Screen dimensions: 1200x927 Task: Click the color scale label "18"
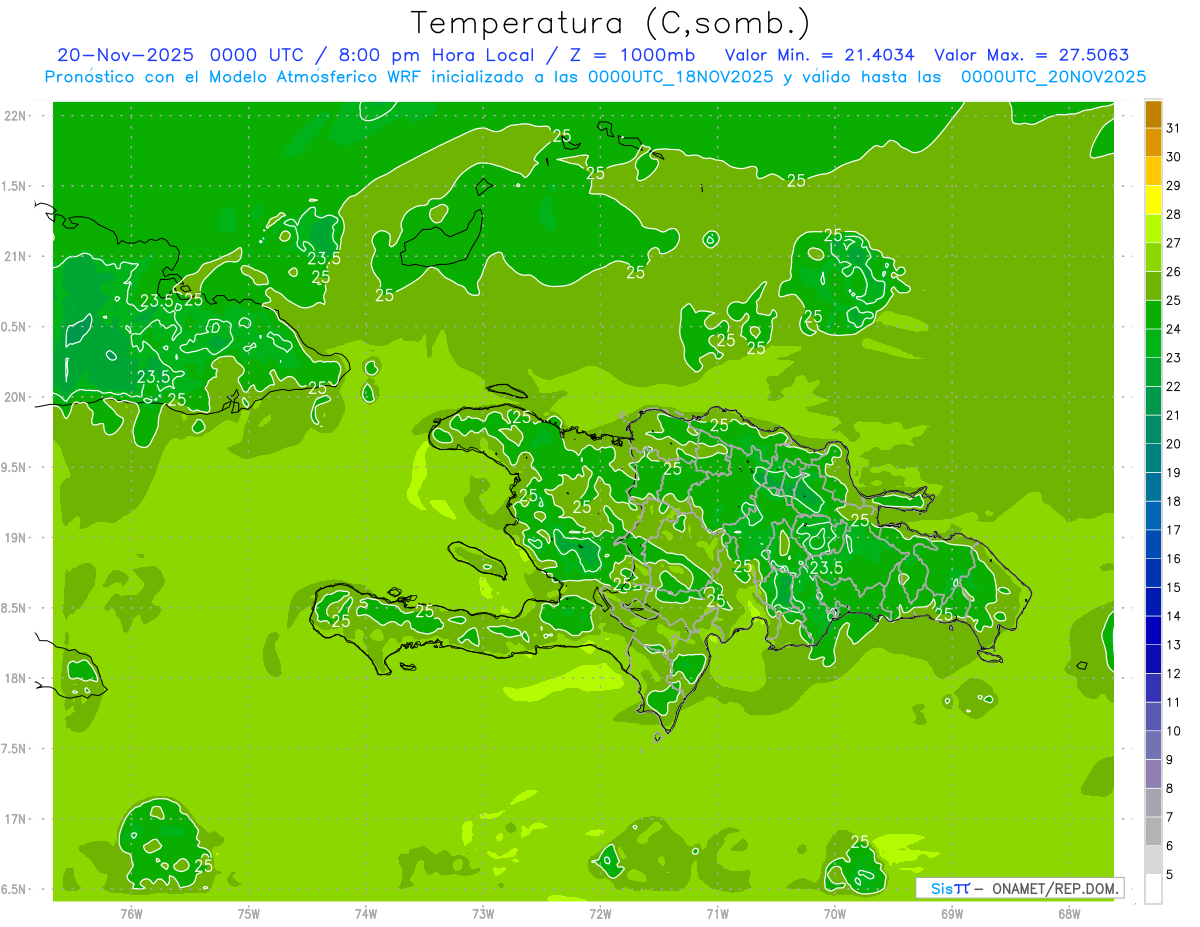click(x=1174, y=501)
